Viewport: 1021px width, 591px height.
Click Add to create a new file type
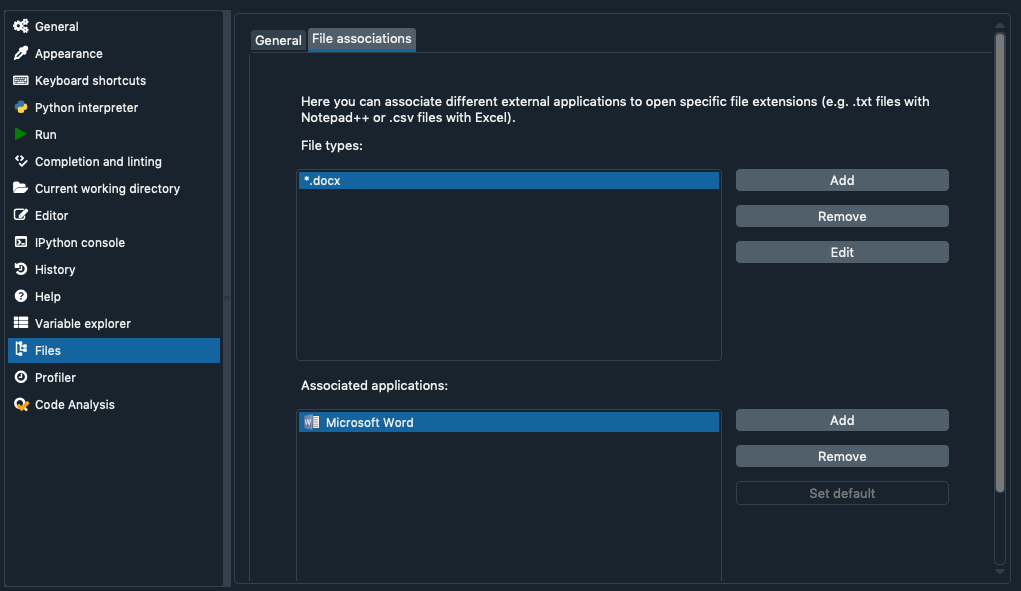[x=841, y=180]
